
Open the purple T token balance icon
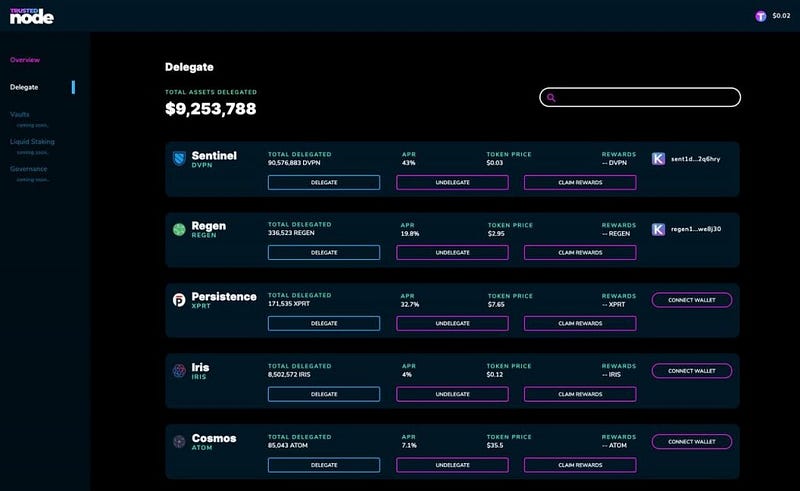click(760, 16)
